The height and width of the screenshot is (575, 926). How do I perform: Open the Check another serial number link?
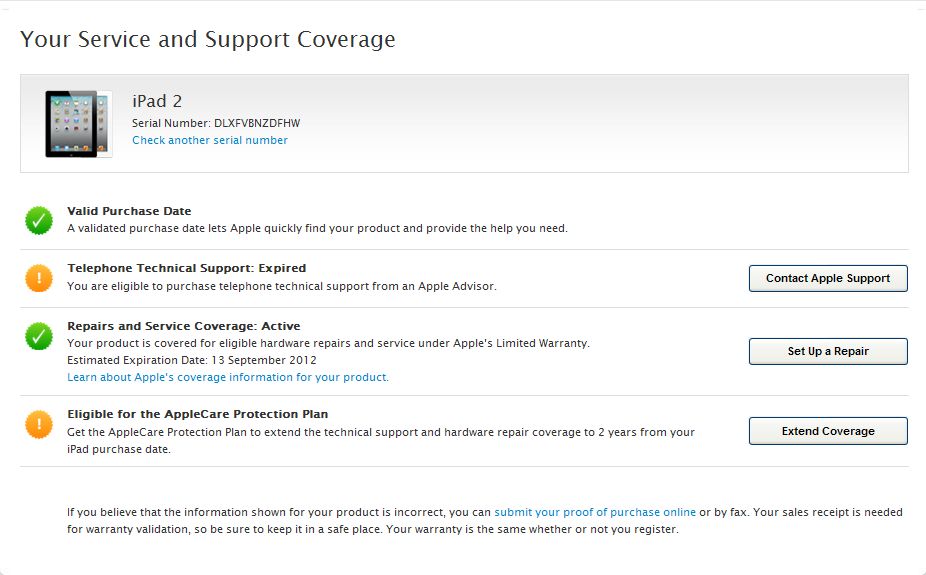click(210, 141)
